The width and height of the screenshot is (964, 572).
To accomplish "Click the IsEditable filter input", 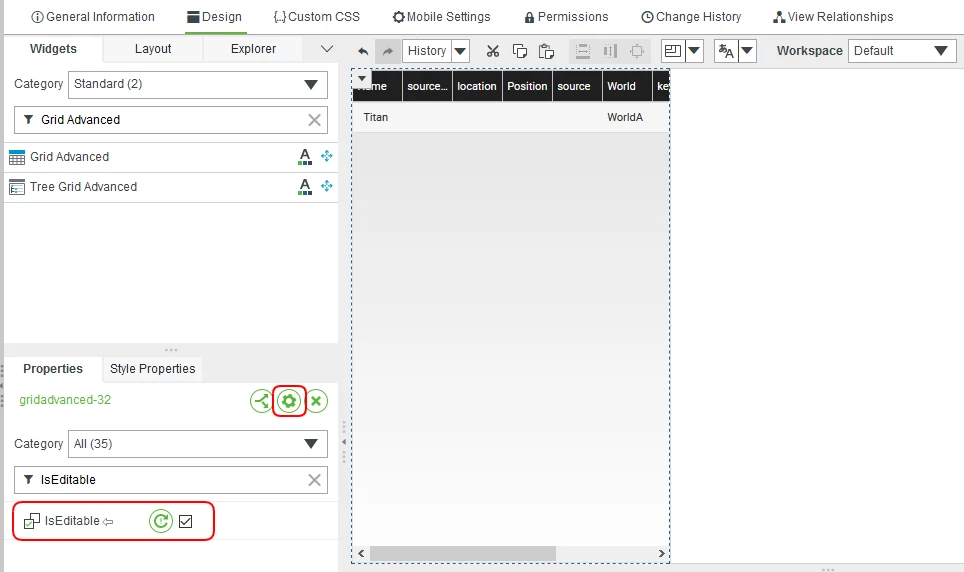I will click(170, 480).
